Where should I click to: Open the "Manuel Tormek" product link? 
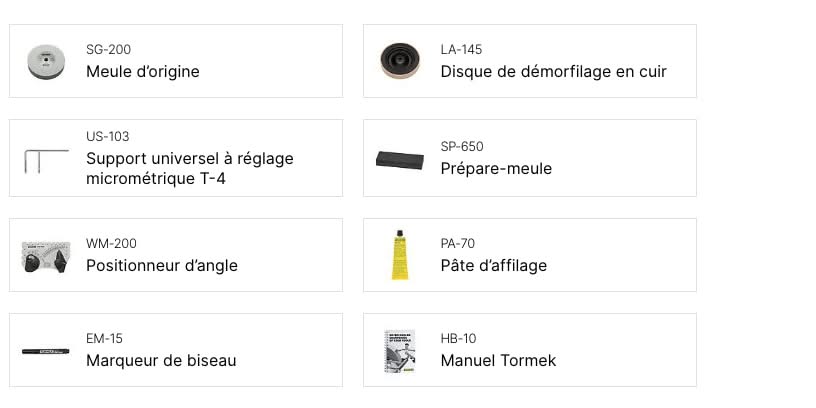click(x=498, y=360)
